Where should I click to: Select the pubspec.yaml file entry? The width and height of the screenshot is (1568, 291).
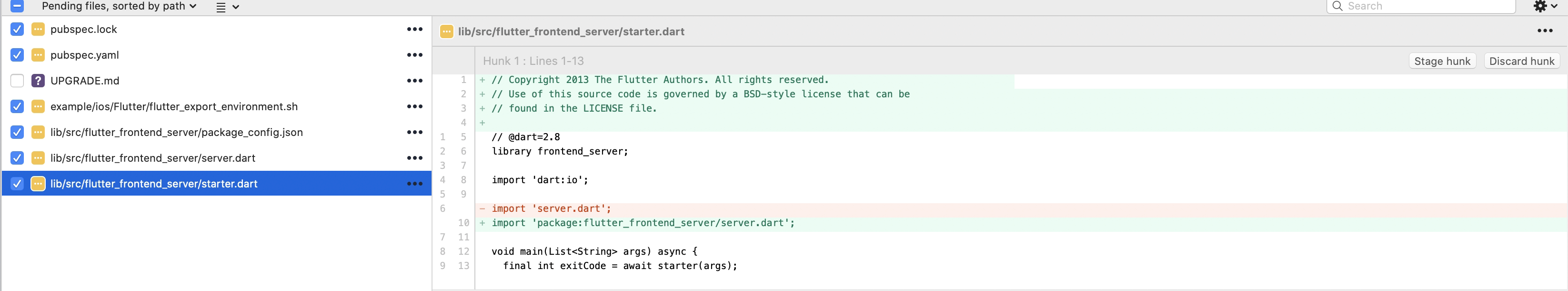[85, 55]
